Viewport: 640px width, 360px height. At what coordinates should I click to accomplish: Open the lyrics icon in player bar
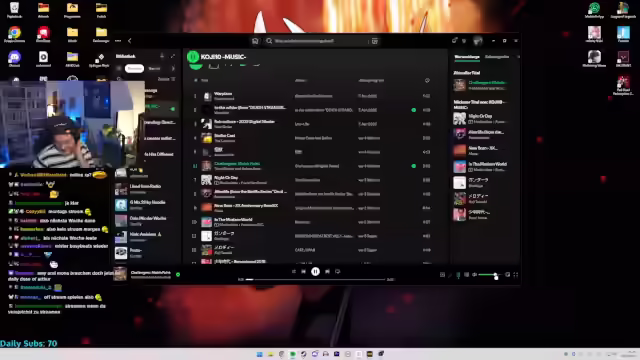tap(450, 275)
